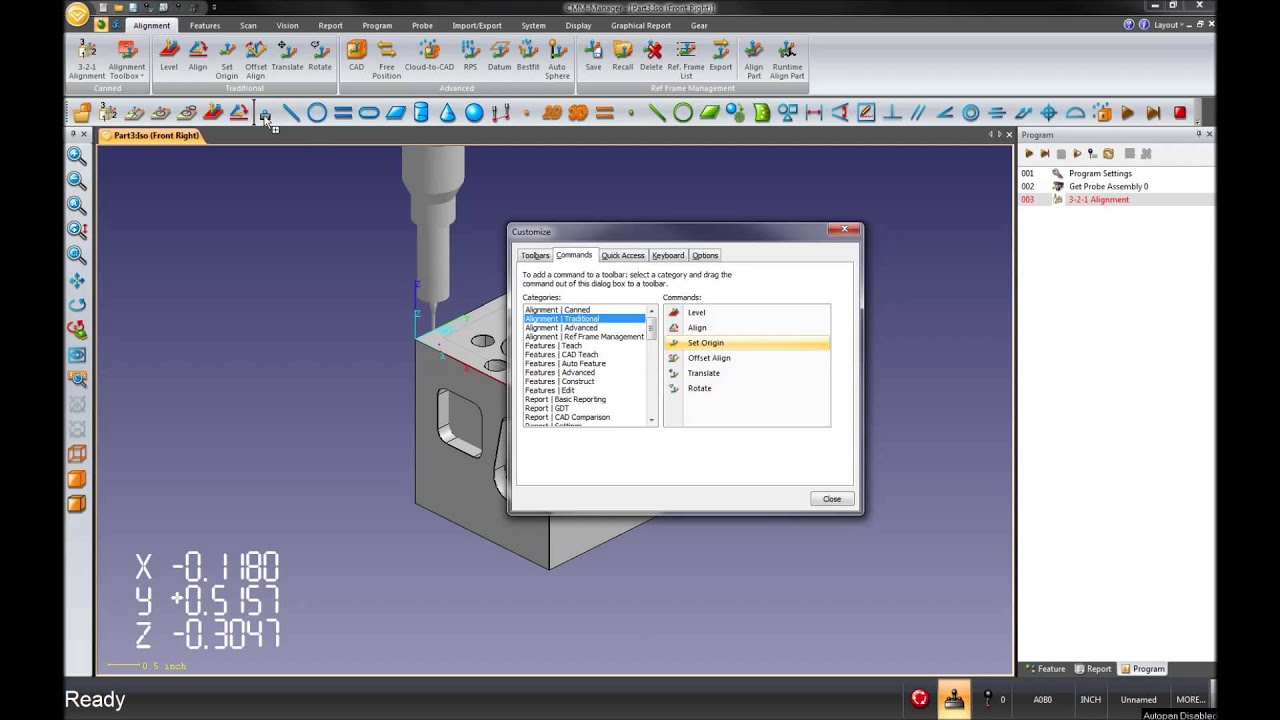Viewport: 1280px width, 720px height.
Task: Select the blue line feature tool
Action: click(x=291, y=113)
